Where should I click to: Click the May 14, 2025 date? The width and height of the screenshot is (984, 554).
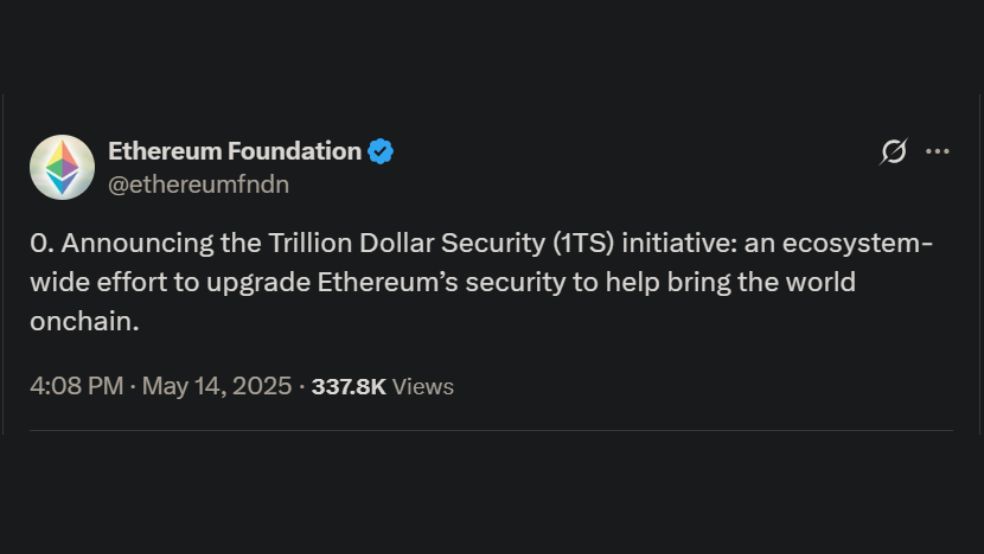coord(217,386)
